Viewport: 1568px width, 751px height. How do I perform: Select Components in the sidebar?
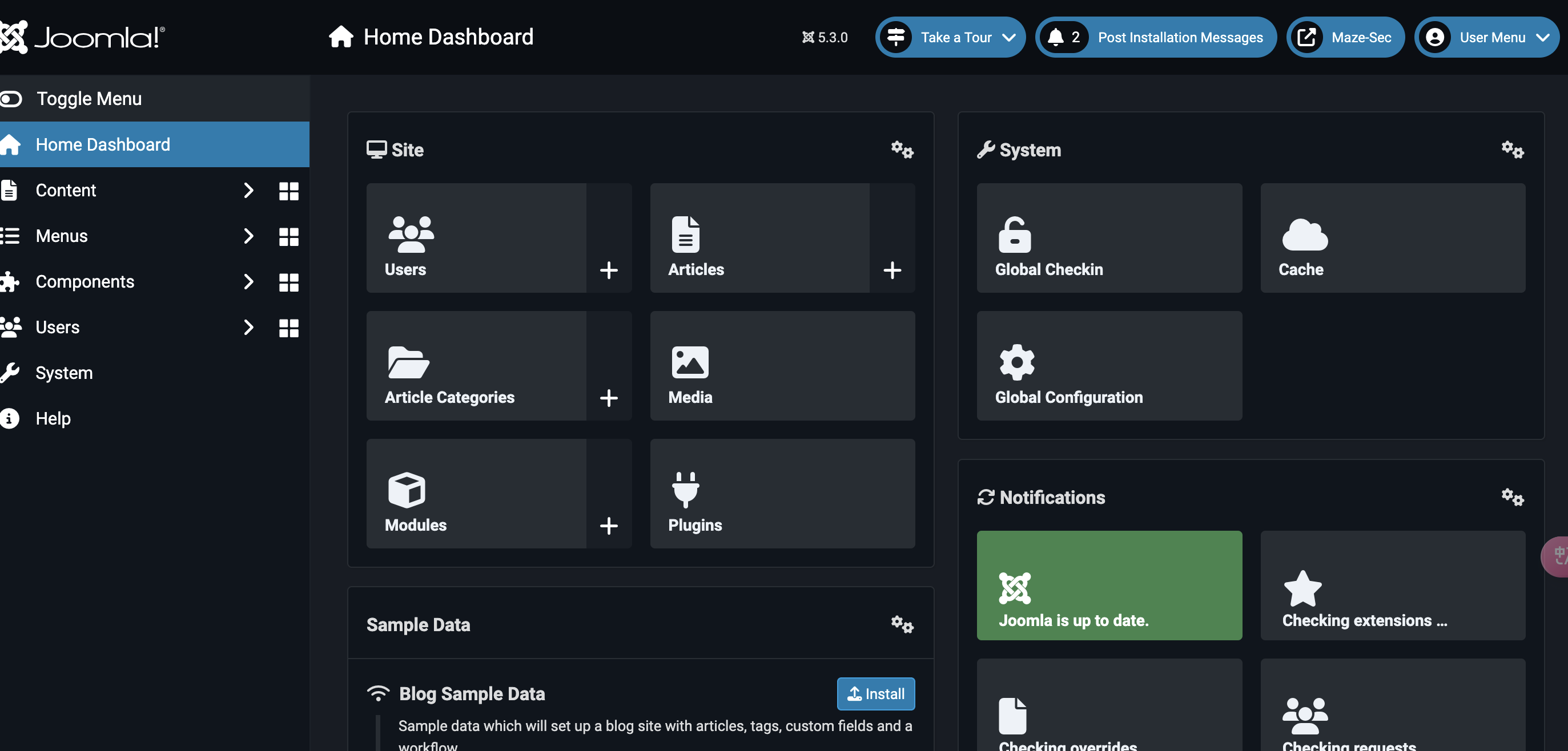click(x=85, y=281)
